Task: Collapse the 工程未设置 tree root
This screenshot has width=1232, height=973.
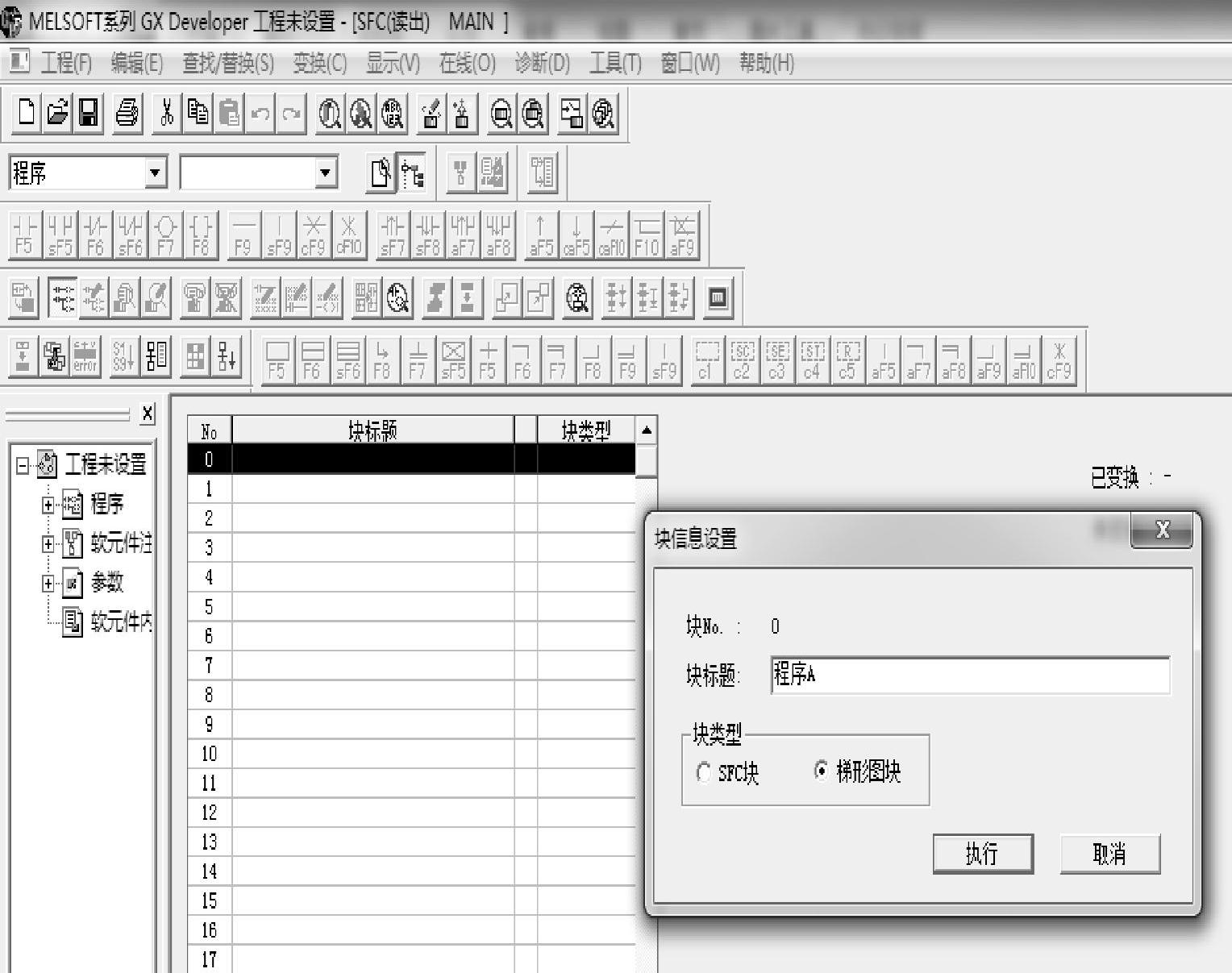Action: [23, 465]
